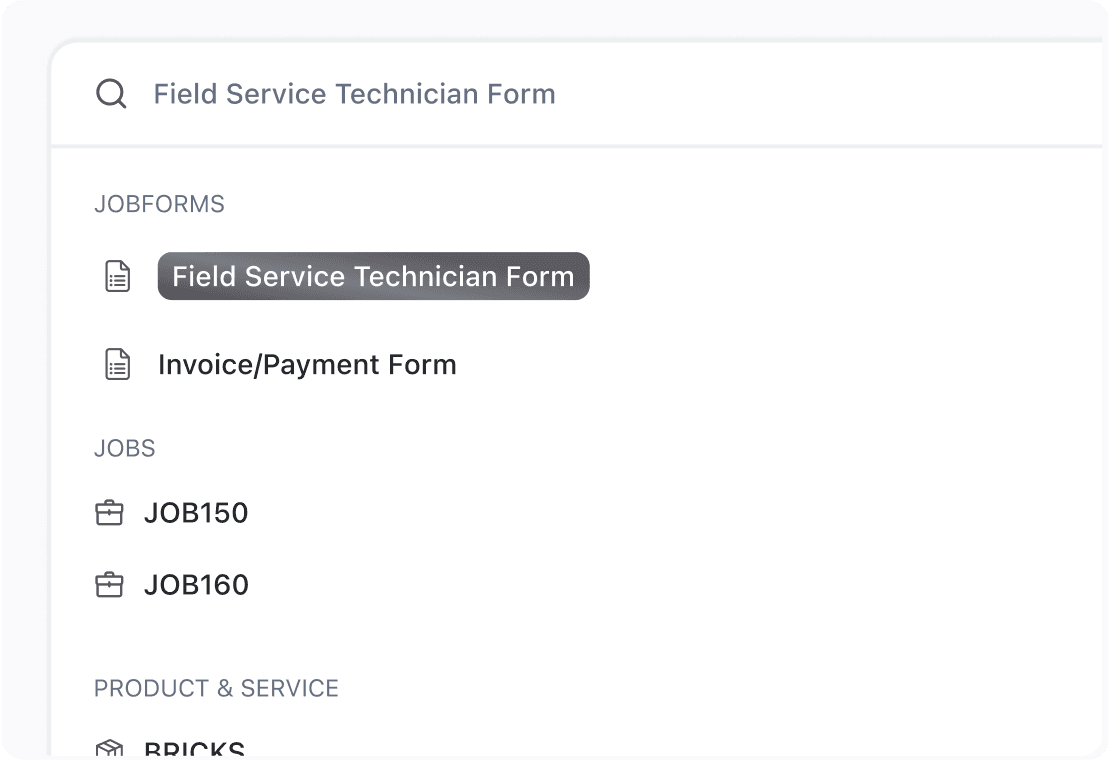Select the highlighted Field Service Technician Form result
1108x760 pixels.
(x=372, y=276)
